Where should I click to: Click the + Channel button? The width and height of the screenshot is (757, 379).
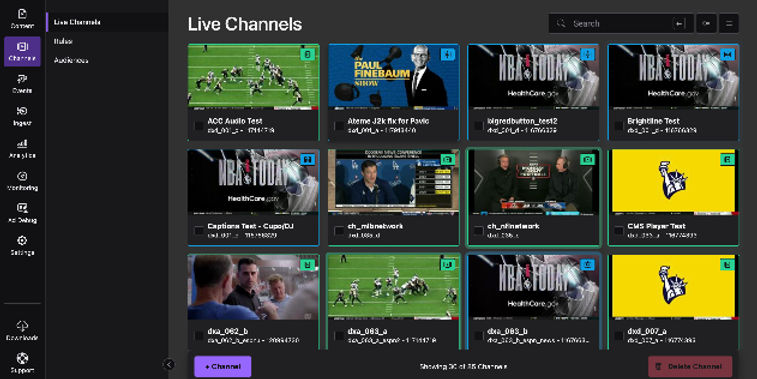[x=223, y=366]
